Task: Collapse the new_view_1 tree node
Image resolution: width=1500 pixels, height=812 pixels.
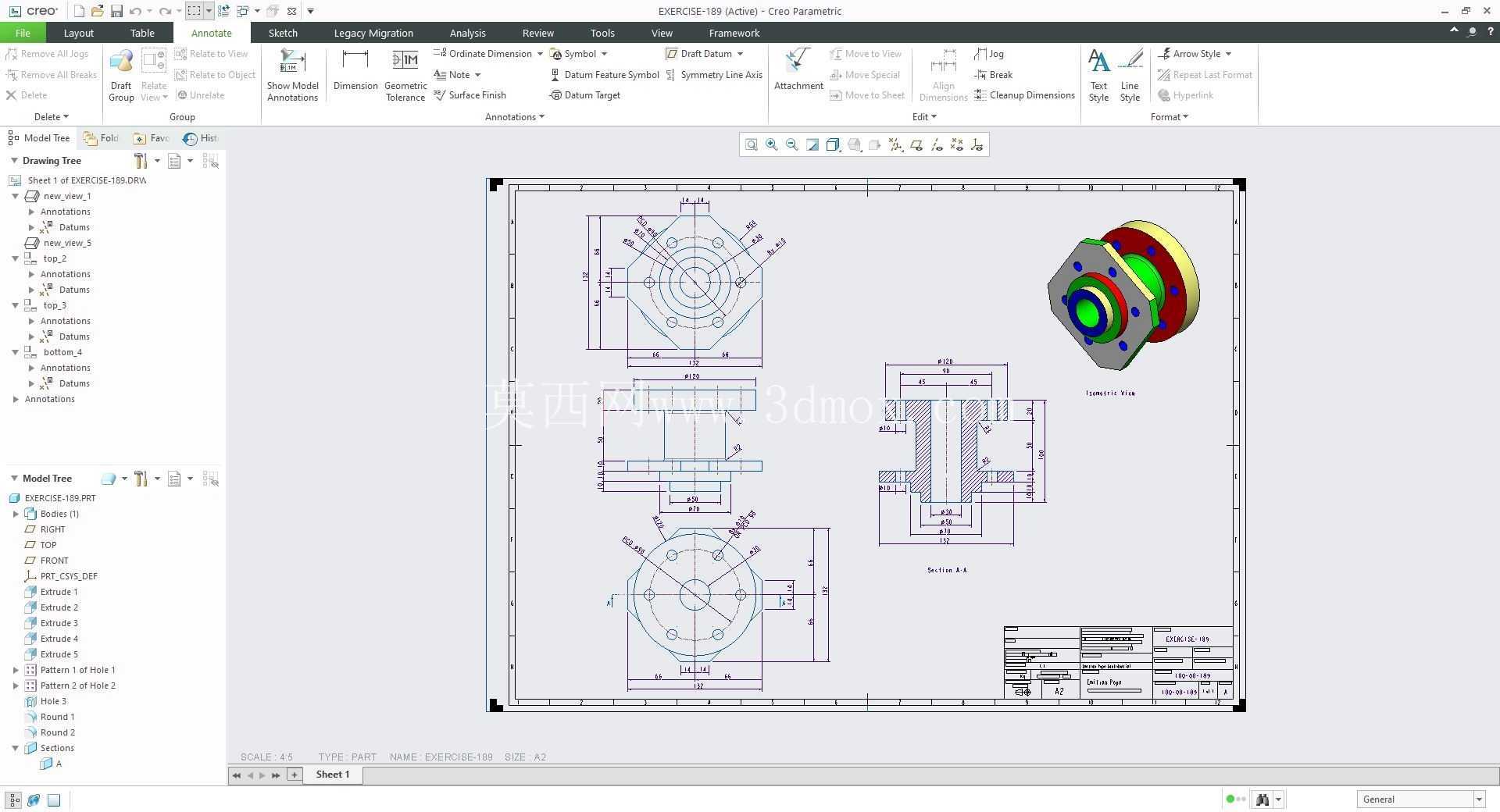Action: click(15, 196)
